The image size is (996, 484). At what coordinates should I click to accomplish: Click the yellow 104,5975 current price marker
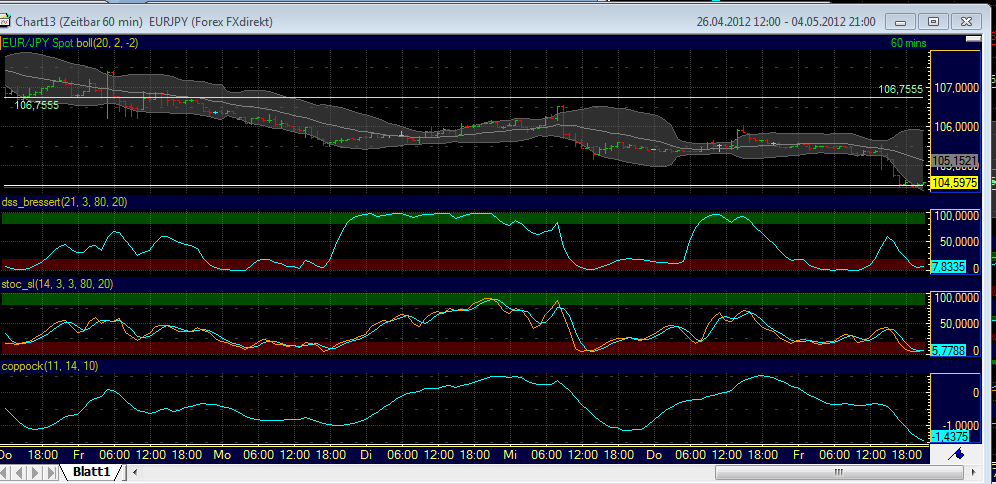(x=953, y=184)
